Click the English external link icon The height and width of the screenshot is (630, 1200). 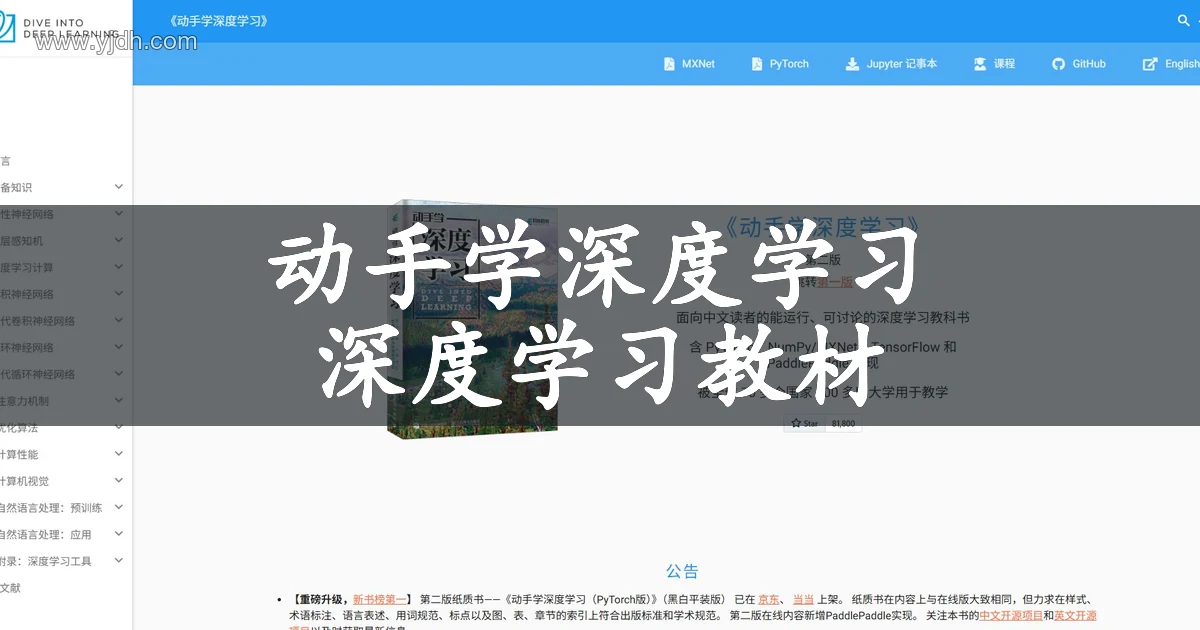tap(1150, 64)
